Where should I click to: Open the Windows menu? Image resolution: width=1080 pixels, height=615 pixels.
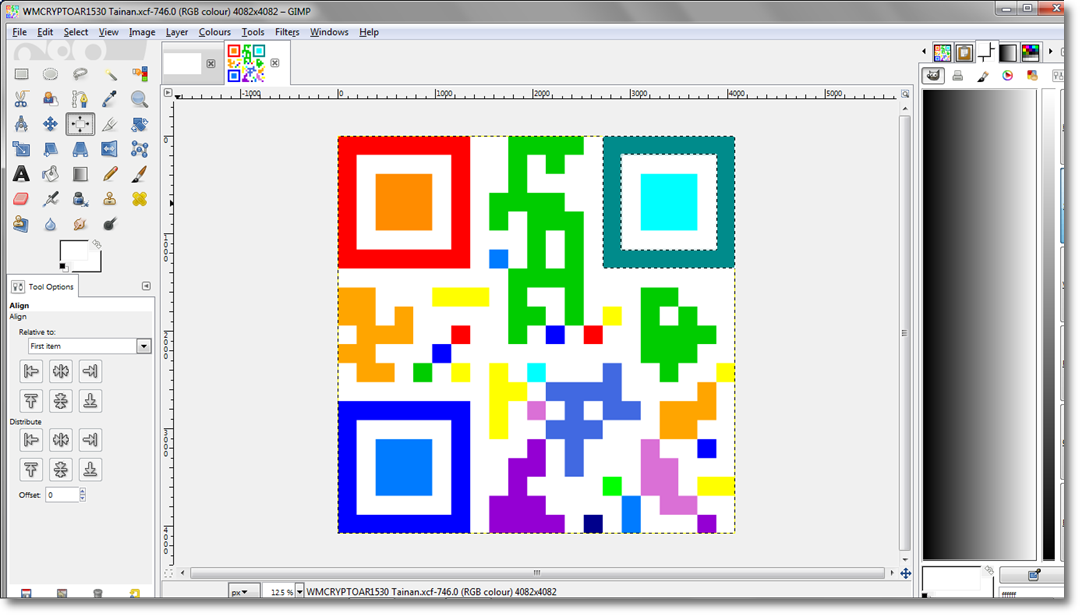tap(329, 32)
